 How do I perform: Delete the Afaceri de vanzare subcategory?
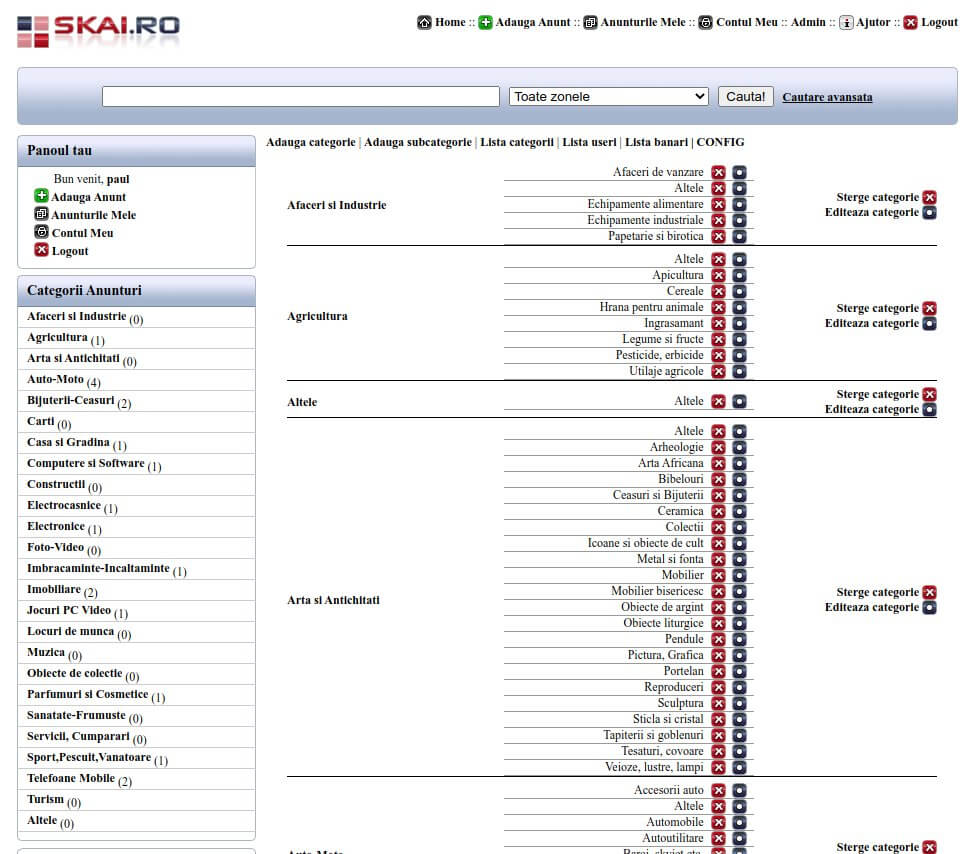point(719,172)
